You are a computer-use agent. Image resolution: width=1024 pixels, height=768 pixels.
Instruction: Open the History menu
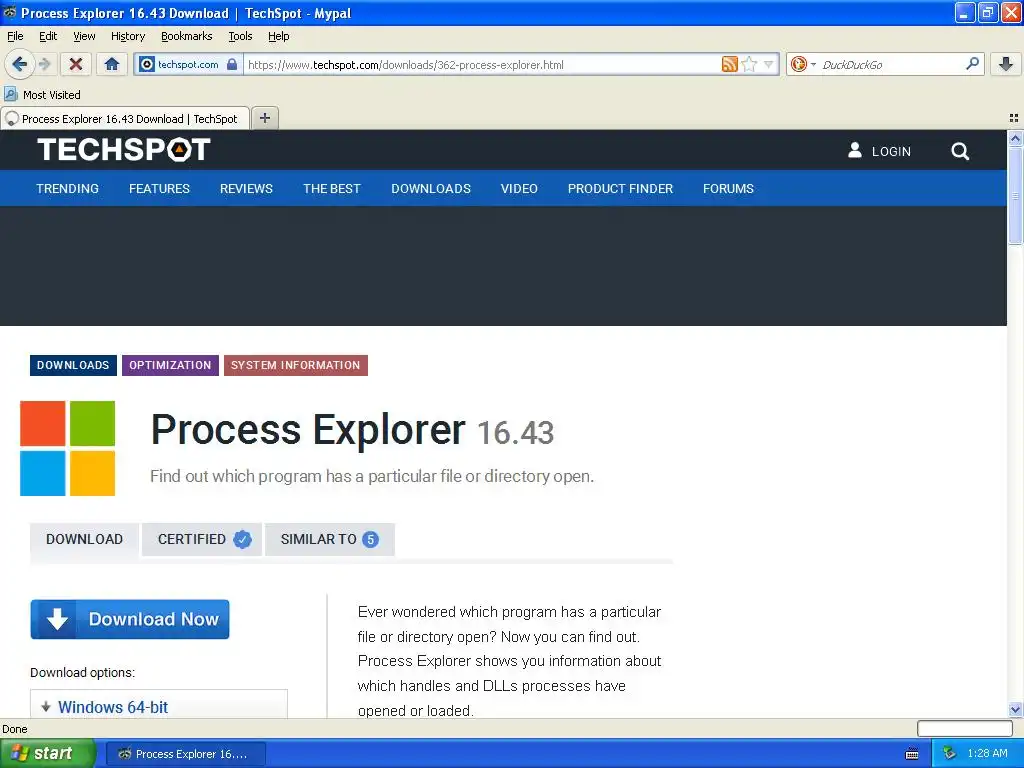pos(127,36)
